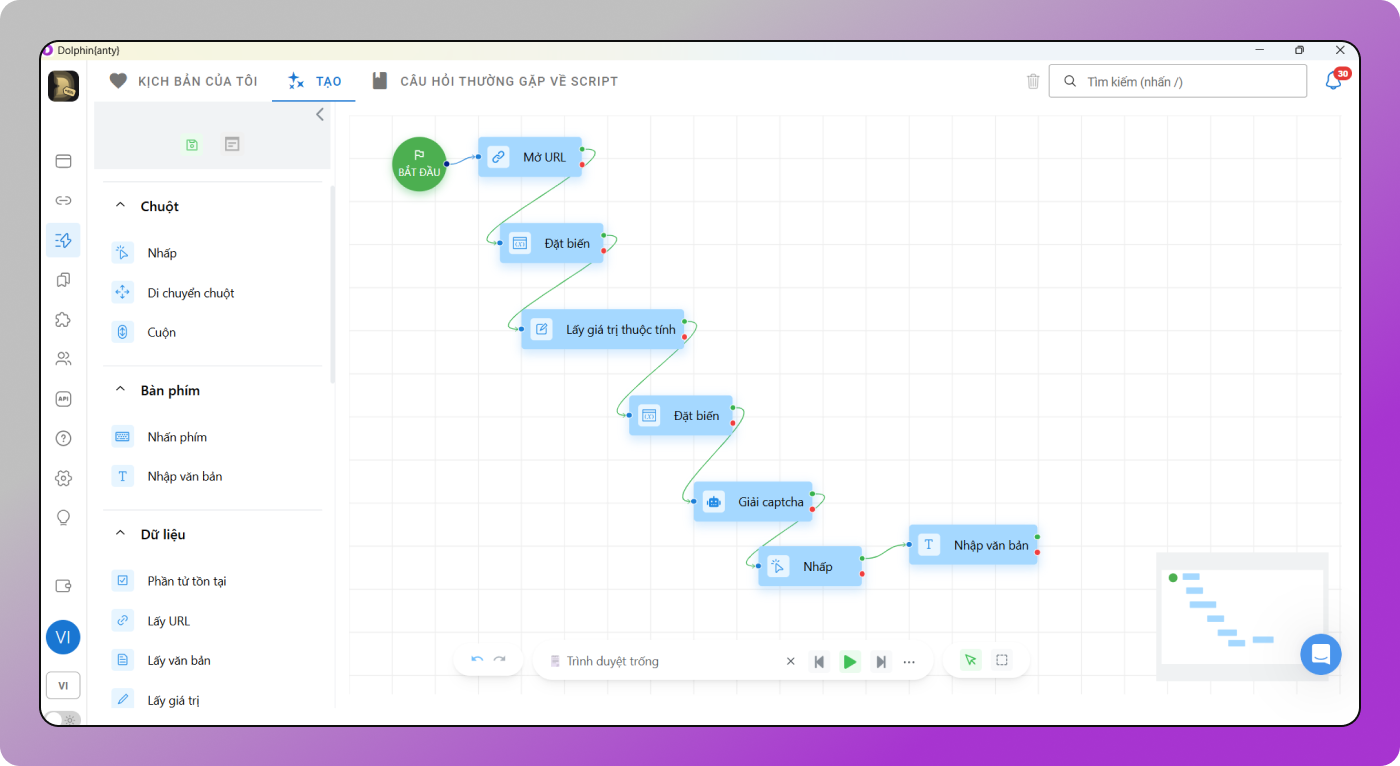Open the chat support bubble
Screen dimensions: 1400x766
[x=1320, y=654]
